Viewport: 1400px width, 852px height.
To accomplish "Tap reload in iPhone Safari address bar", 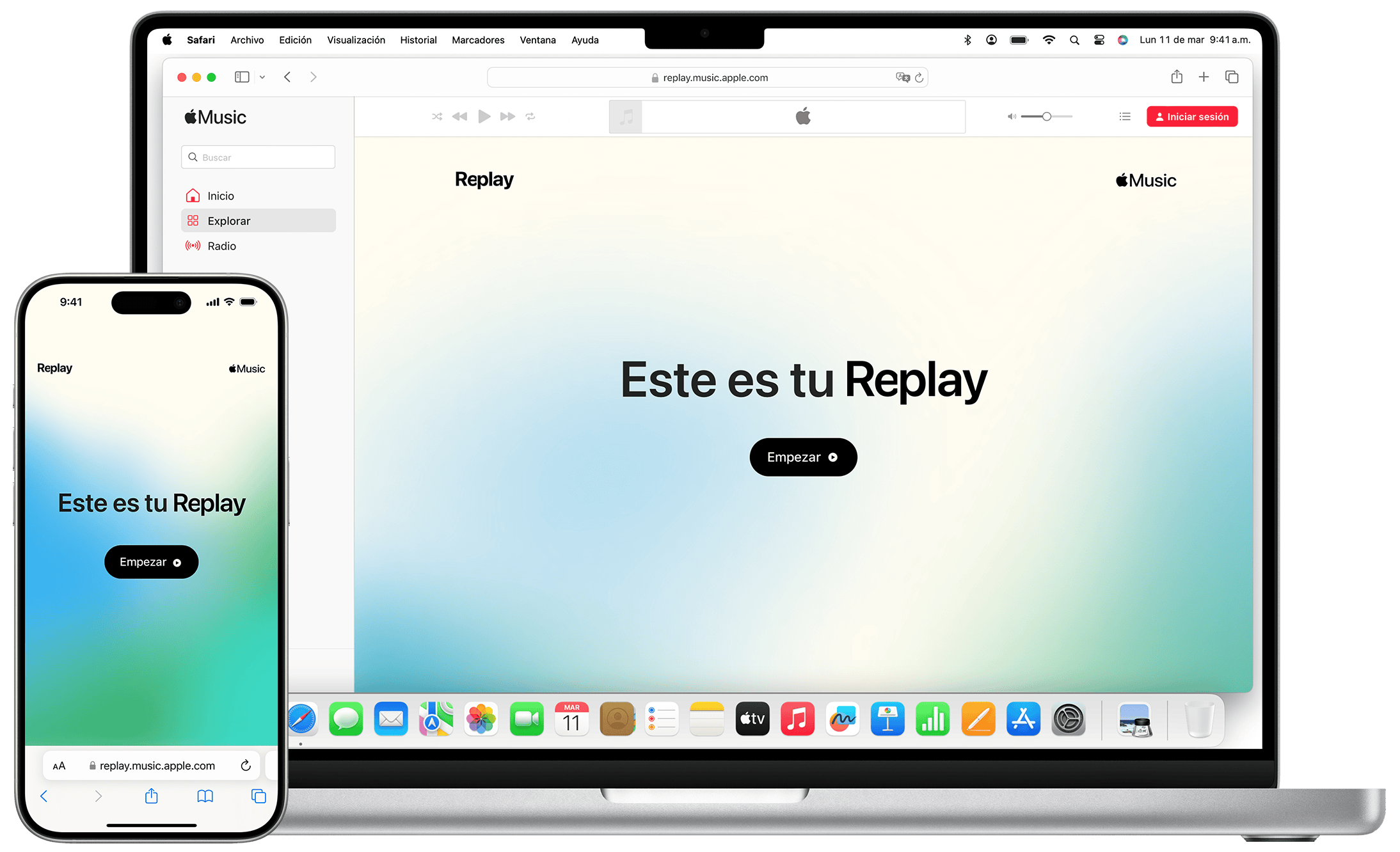I will click(x=246, y=766).
